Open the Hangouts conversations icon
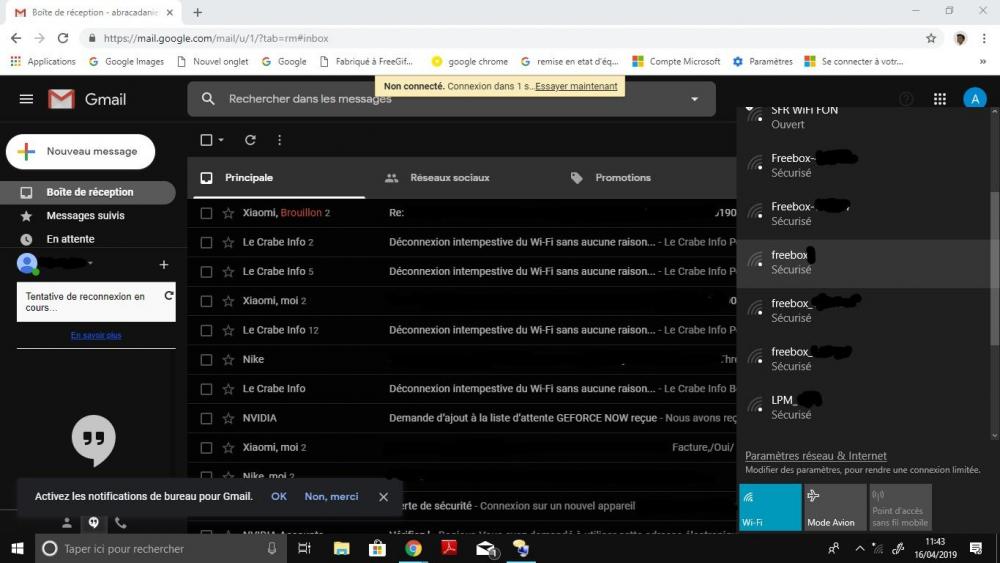1000x563 pixels. click(x=94, y=522)
